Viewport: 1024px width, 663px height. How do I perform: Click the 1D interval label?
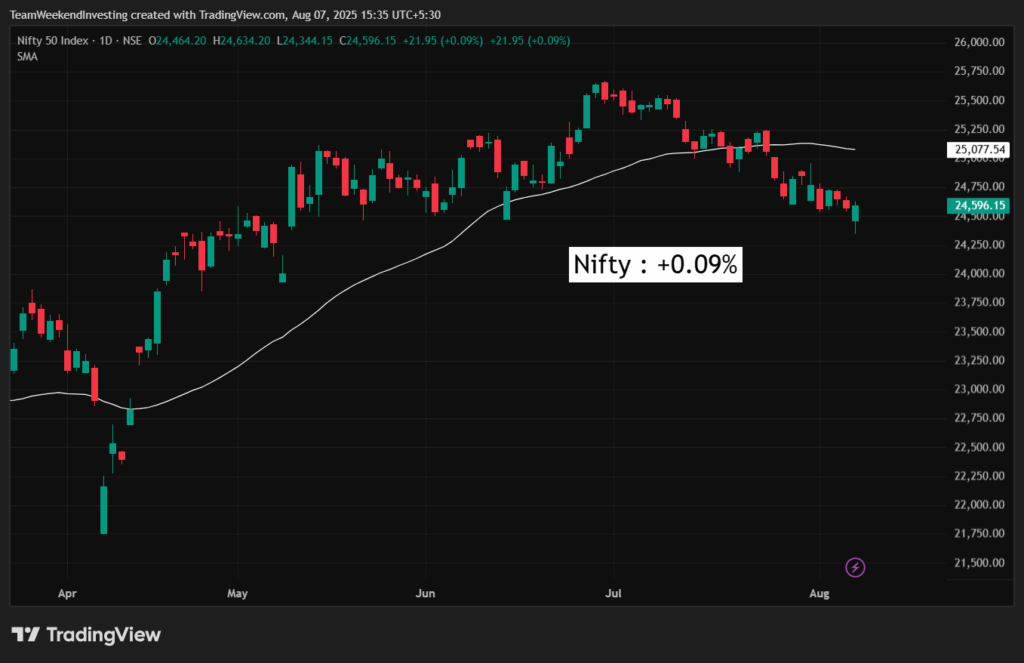point(106,40)
